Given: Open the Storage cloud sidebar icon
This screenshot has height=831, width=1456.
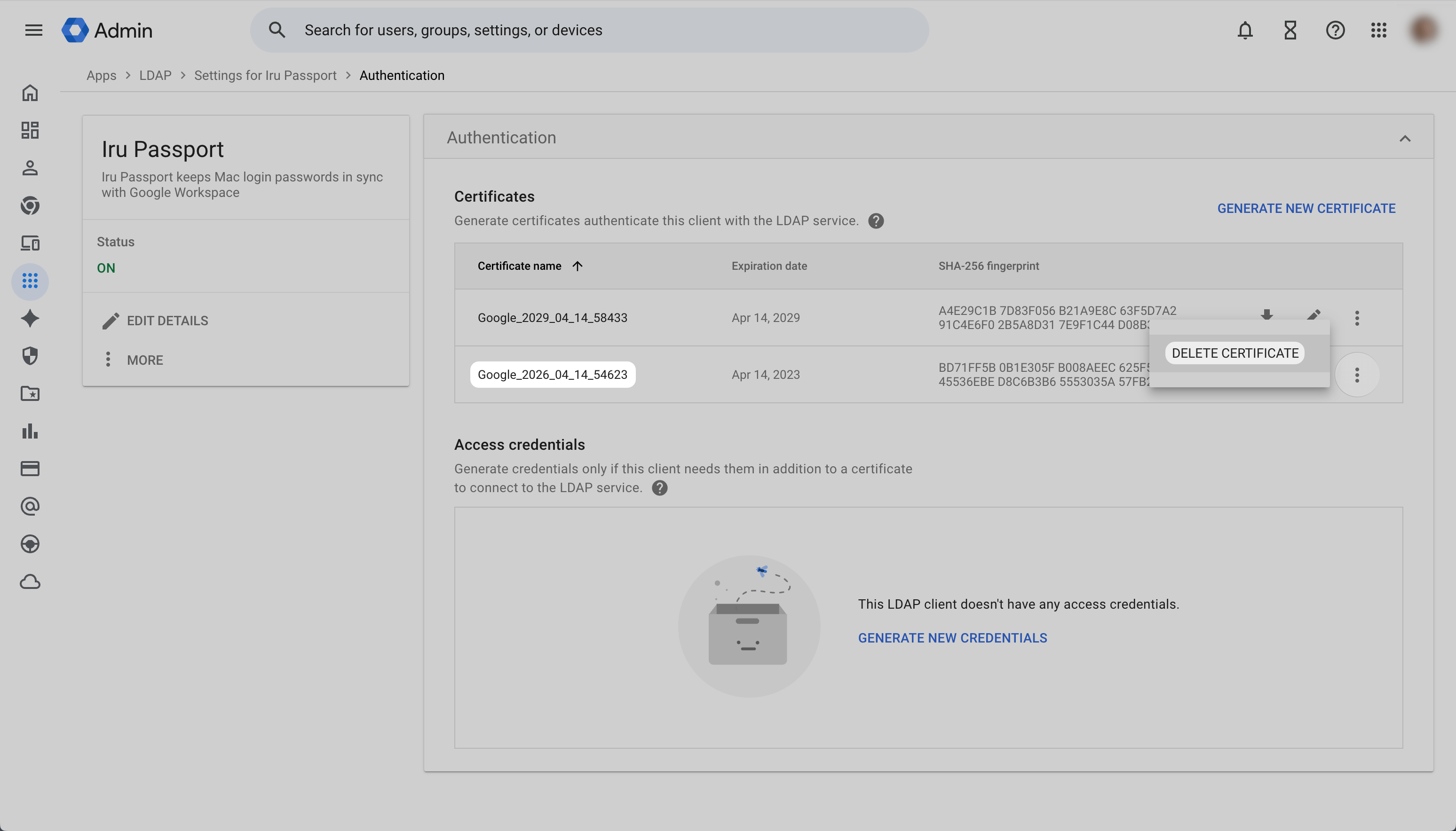Looking at the screenshot, I should click(x=30, y=581).
